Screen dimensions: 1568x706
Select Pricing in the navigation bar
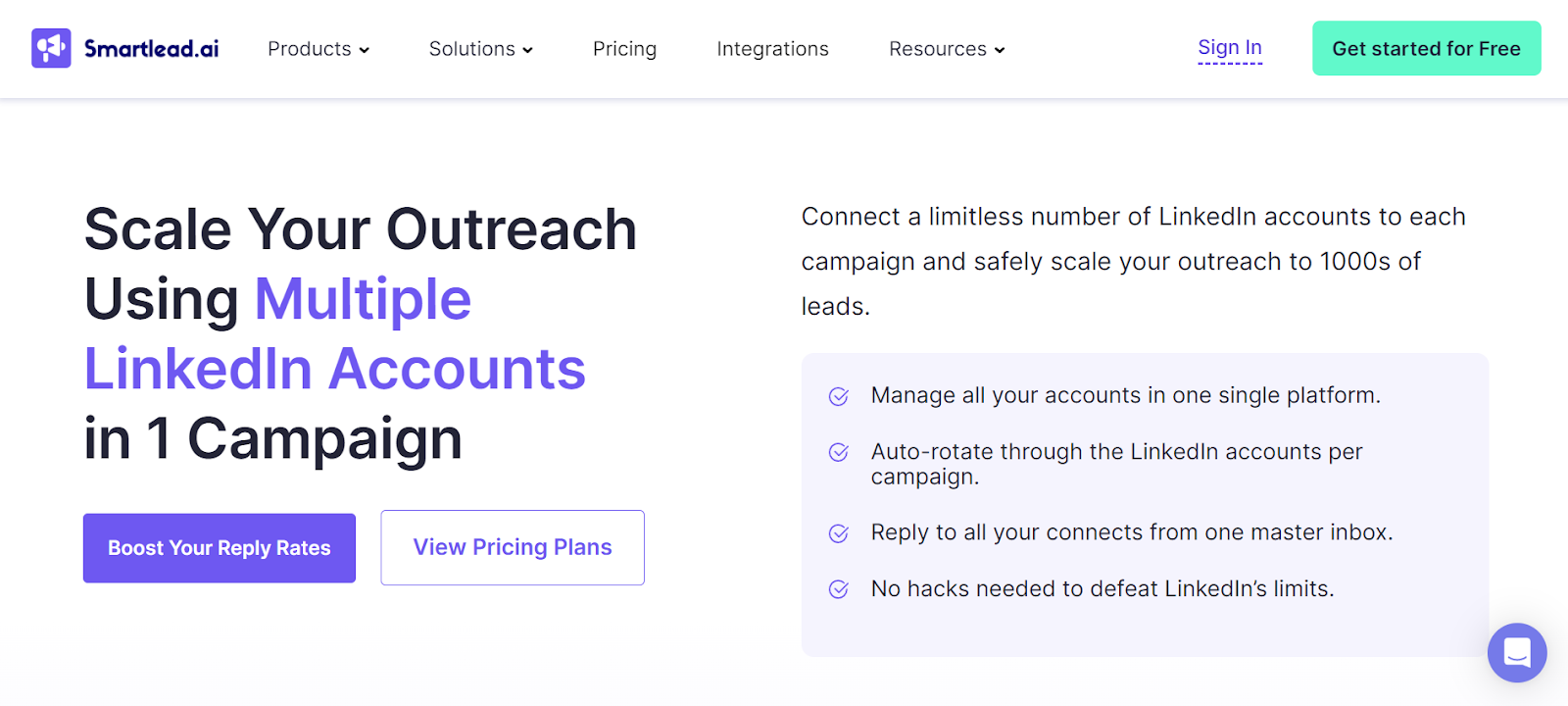pyautogui.click(x=624, y=48)
